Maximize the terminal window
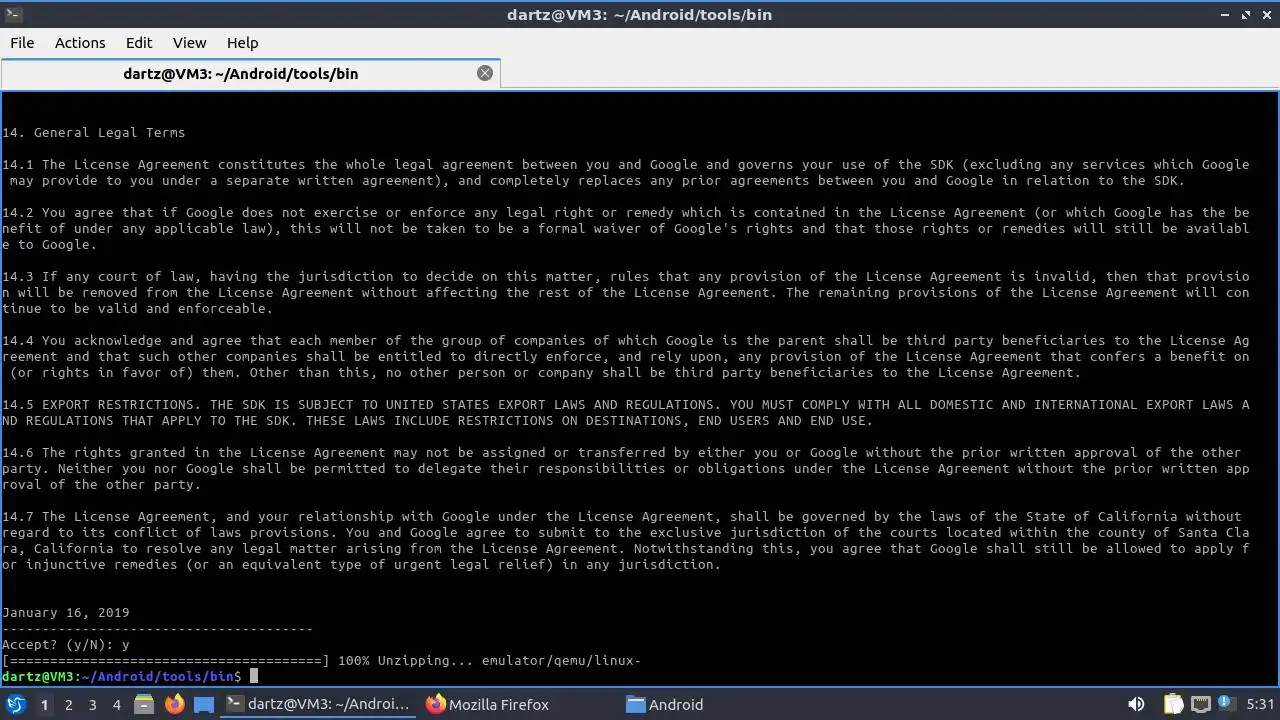The height and width of the screenshot is (720, 1280). coord(1246,15)
